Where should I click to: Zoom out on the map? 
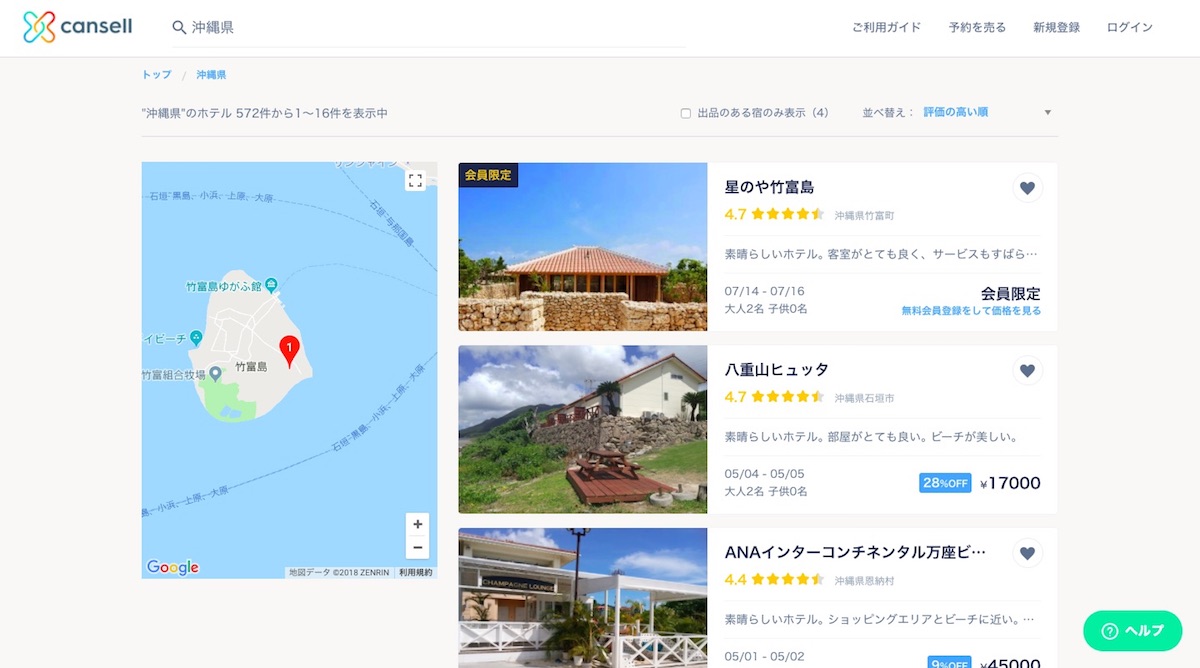418,547
